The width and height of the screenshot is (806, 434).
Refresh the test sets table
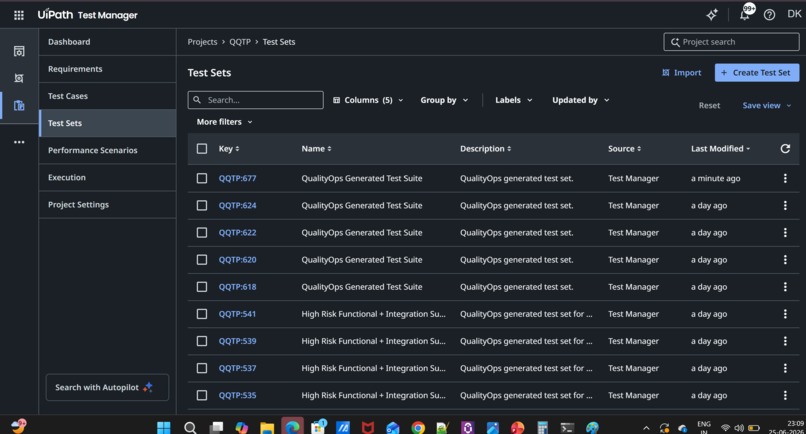(785, 149)
